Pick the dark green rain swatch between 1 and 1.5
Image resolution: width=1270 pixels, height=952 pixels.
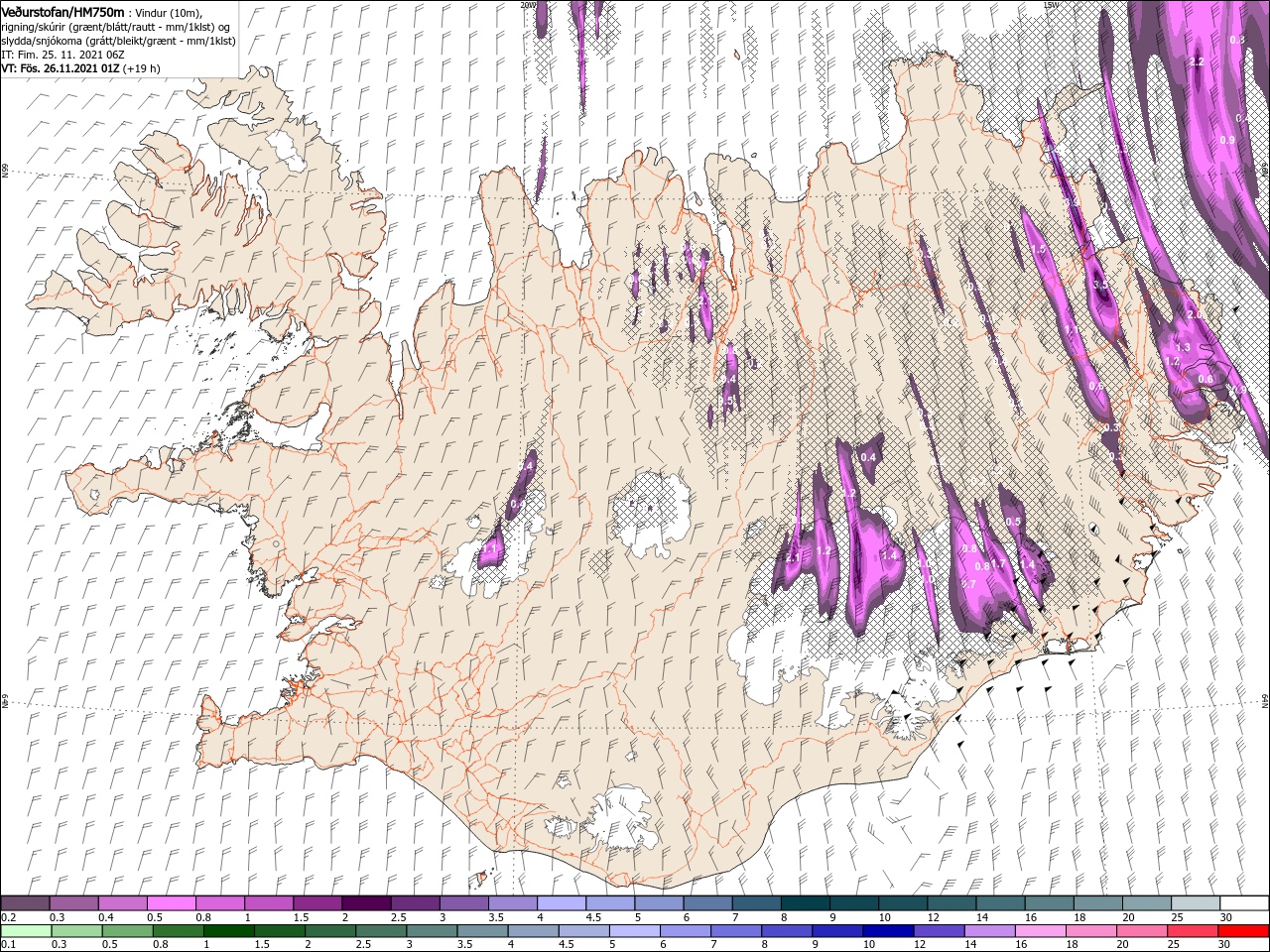[229, 931]
